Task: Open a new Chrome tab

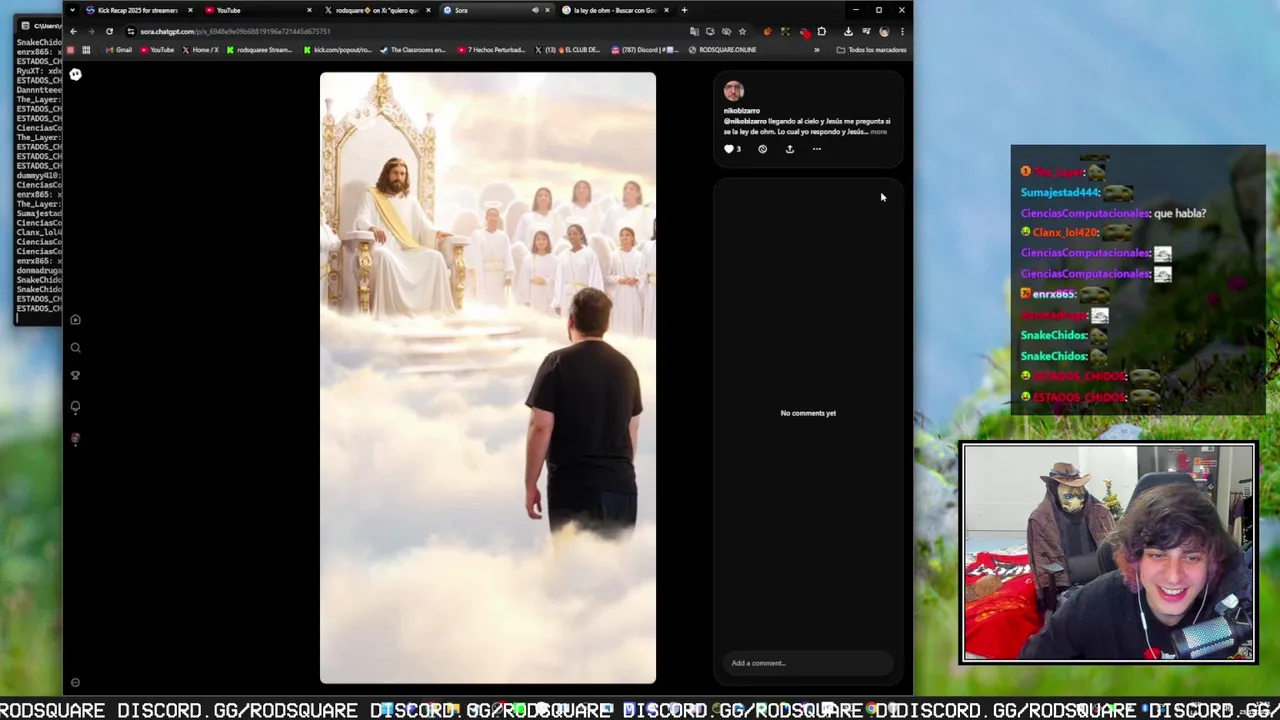Action: [684, 10]
